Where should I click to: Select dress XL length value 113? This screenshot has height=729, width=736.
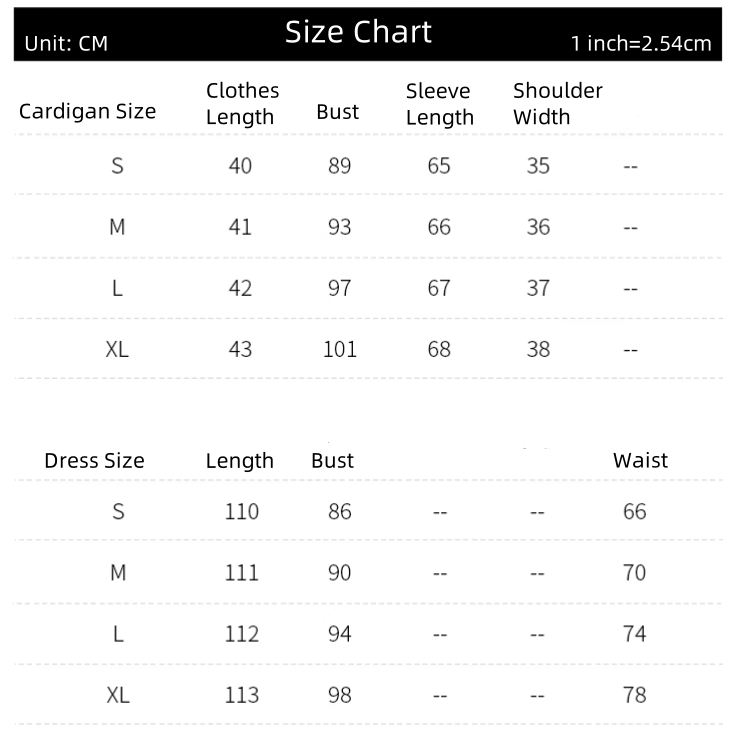pyautogui.click(x=241, y=695)
